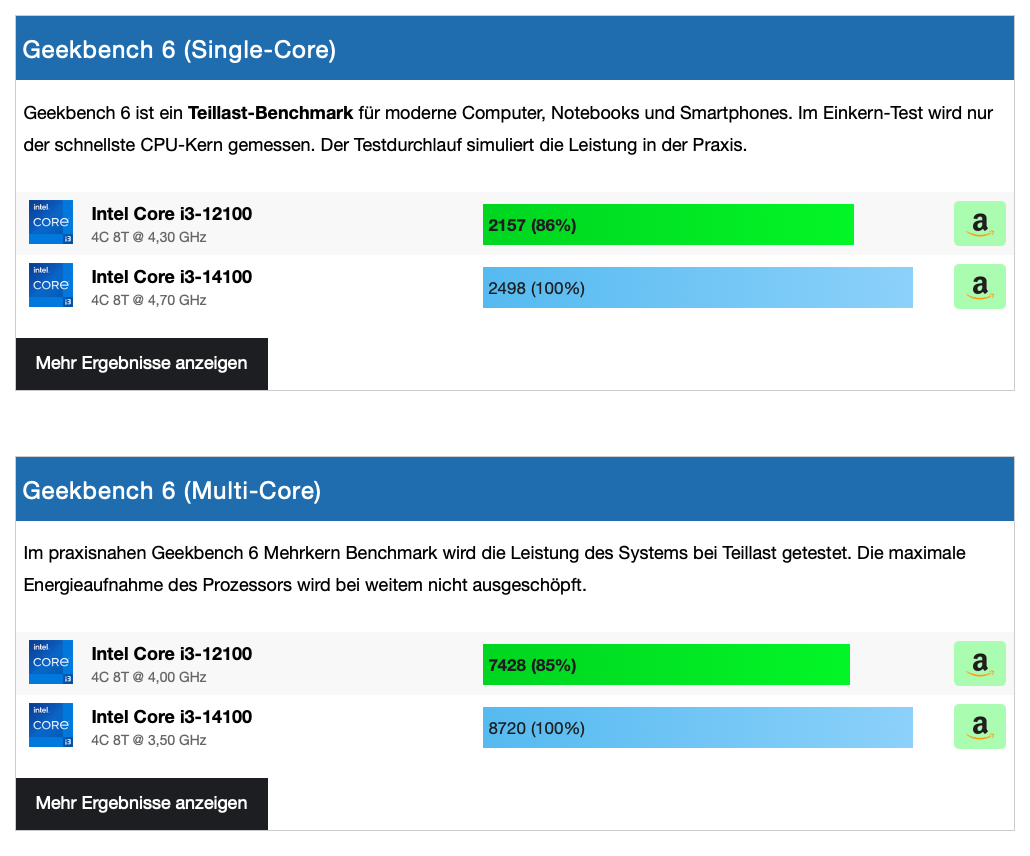1030x856 pixels.
Task: Click Intel logo beside i3-14100 in Single-Core section
Action: pos(51,286)
